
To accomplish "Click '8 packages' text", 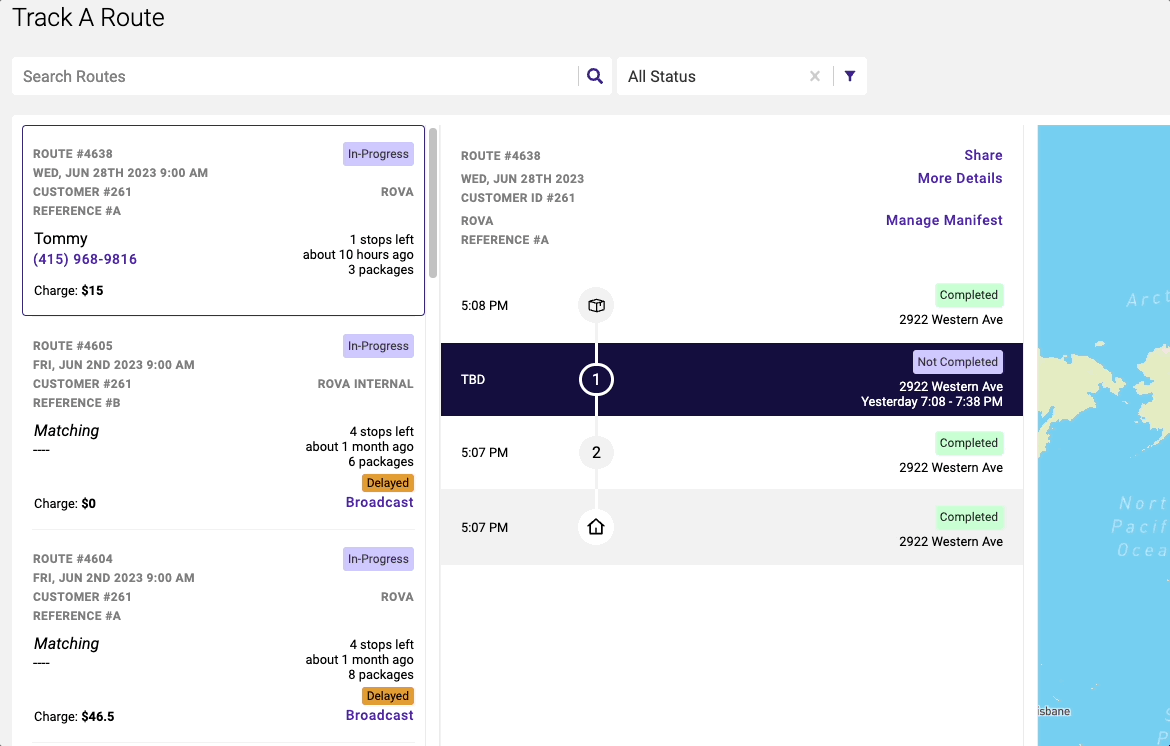I will point(381,674).
